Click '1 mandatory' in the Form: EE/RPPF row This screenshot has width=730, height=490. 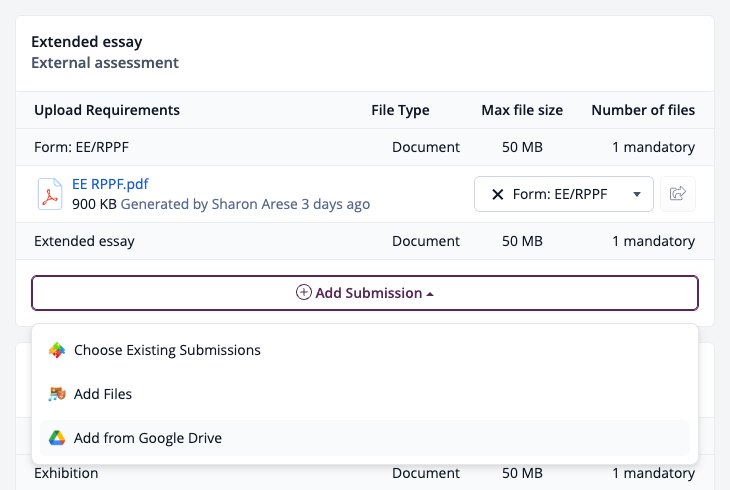pyautogui.click(x=654, y=147)
